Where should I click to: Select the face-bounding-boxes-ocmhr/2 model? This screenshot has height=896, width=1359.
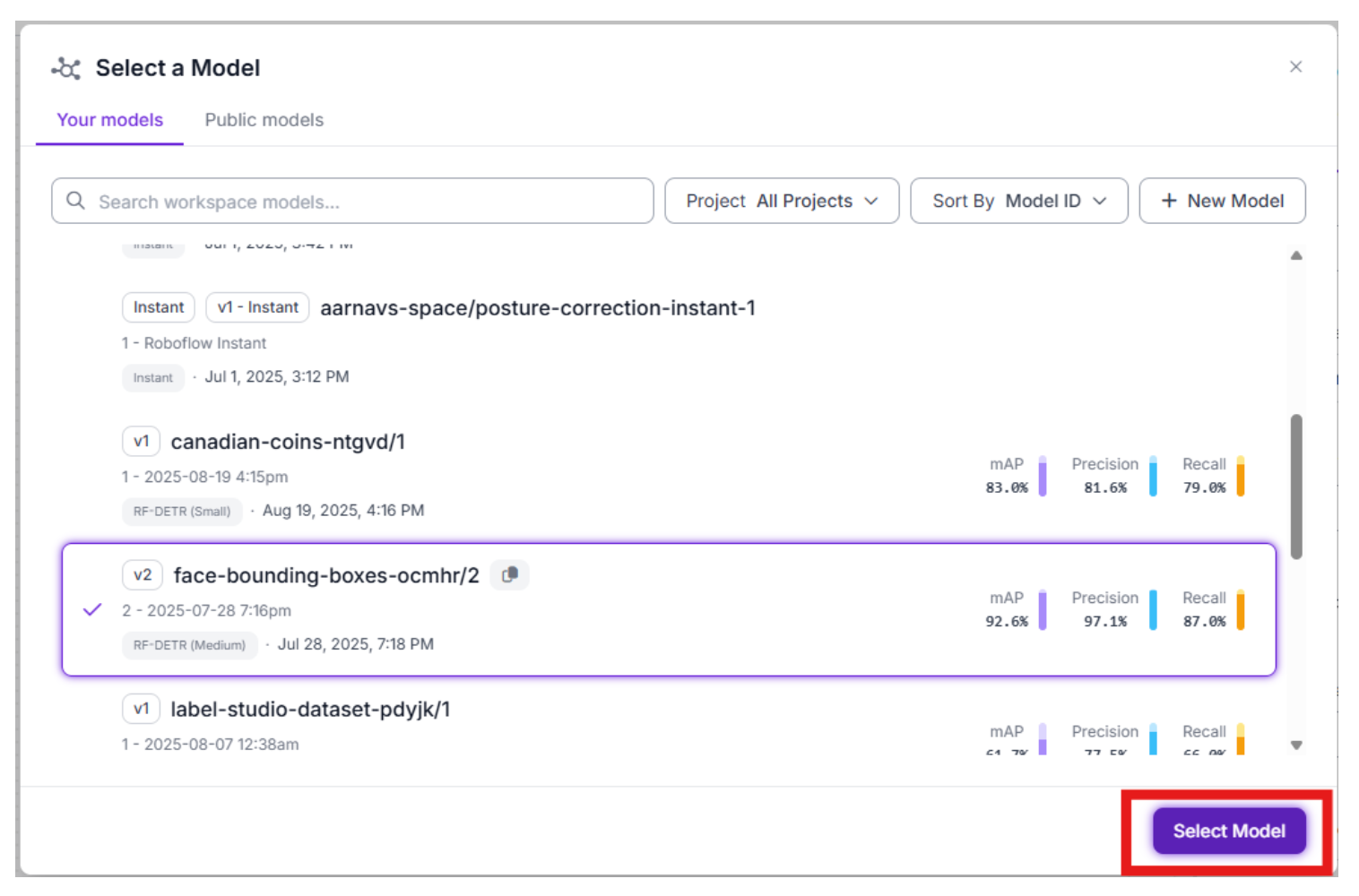(668, 609)
